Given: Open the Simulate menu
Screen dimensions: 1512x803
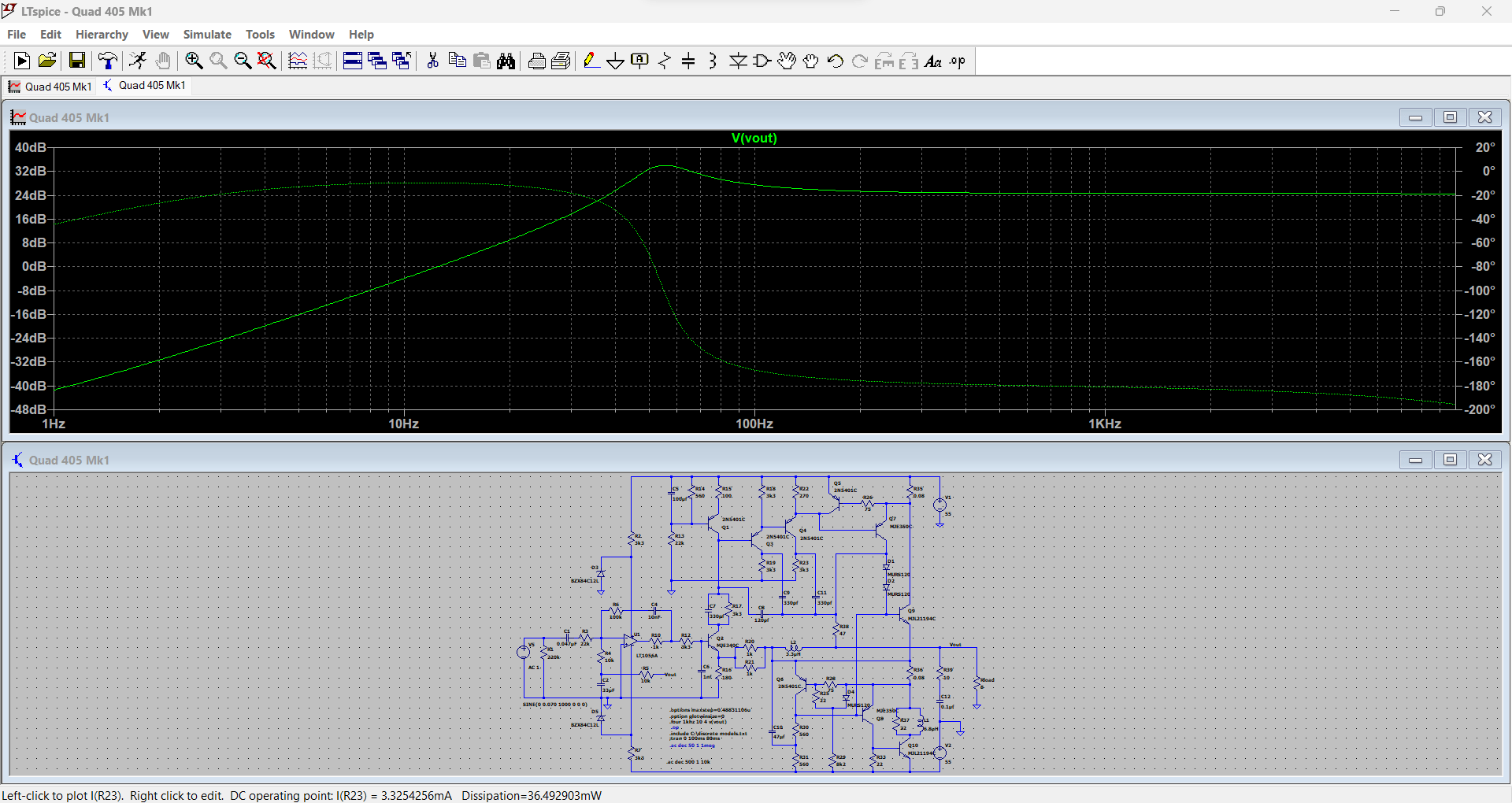Looking at the screenshot, I should [x=207, y=34].
